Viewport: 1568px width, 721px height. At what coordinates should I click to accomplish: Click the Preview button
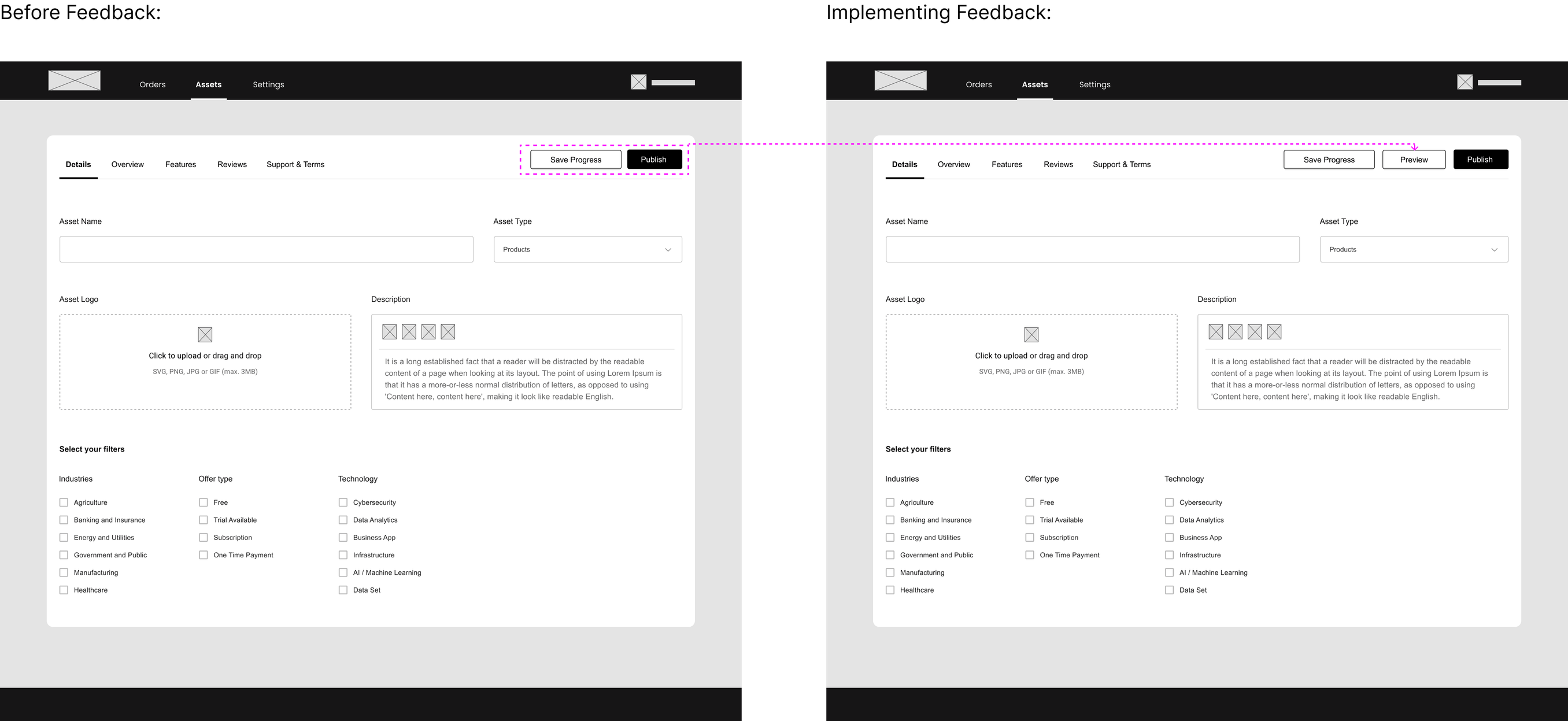pos(1414,160)
